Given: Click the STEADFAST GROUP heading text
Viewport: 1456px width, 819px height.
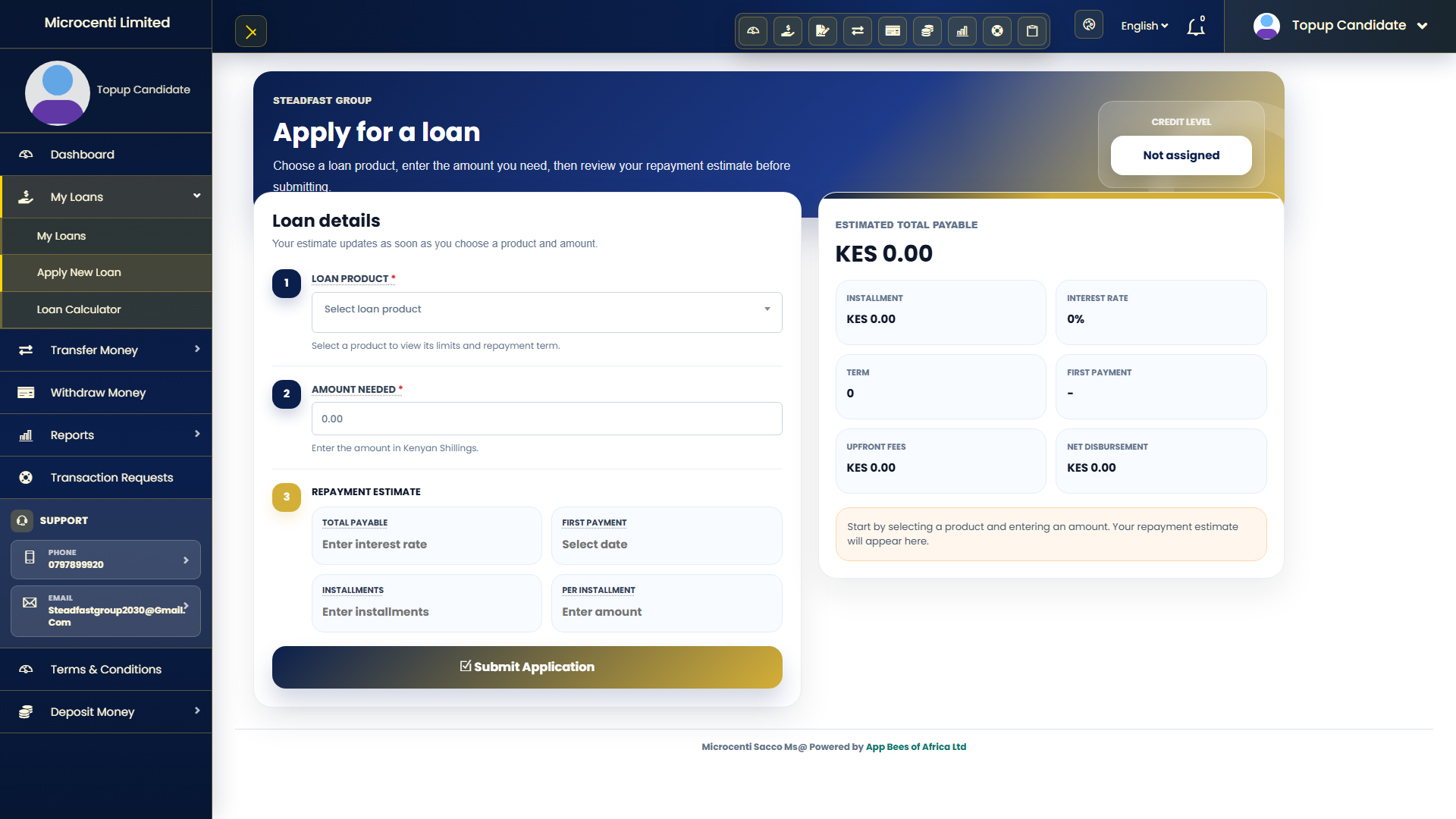Looking at the screenshot, I should (x=322, y=100).
